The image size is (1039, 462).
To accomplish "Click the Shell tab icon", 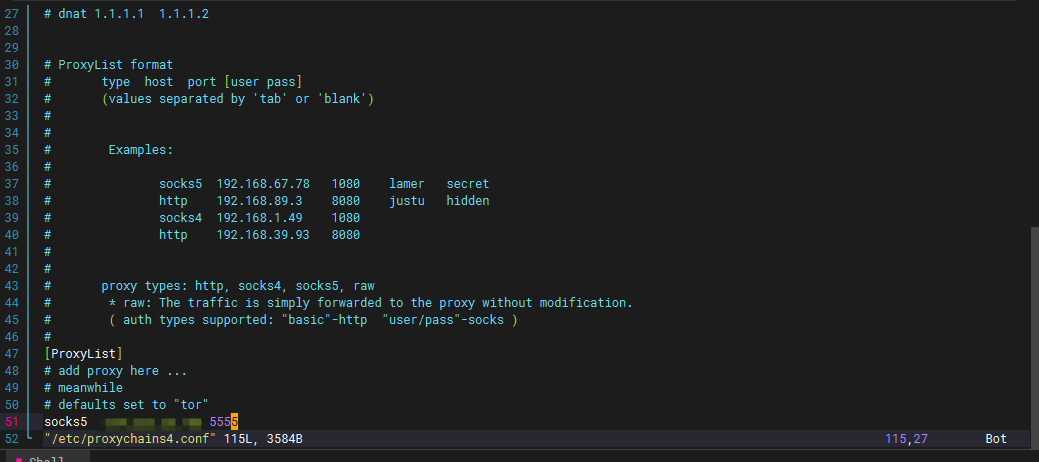I will click(x=19, y=458).
